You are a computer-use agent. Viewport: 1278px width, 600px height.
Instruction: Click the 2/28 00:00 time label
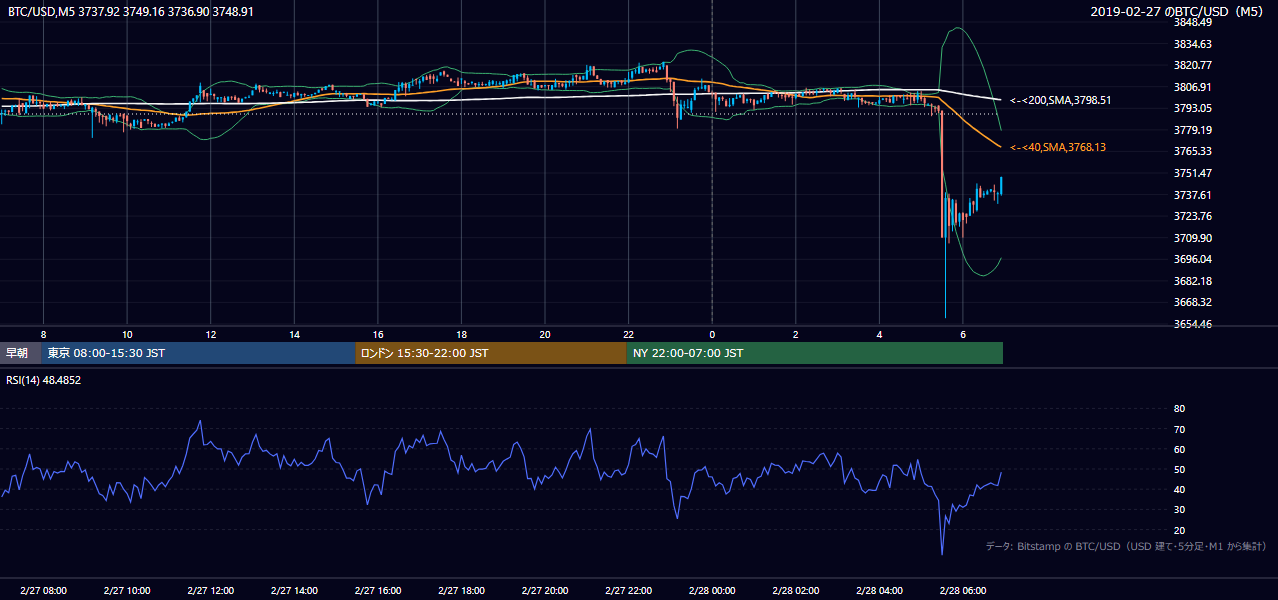click(x=712, y=591)
